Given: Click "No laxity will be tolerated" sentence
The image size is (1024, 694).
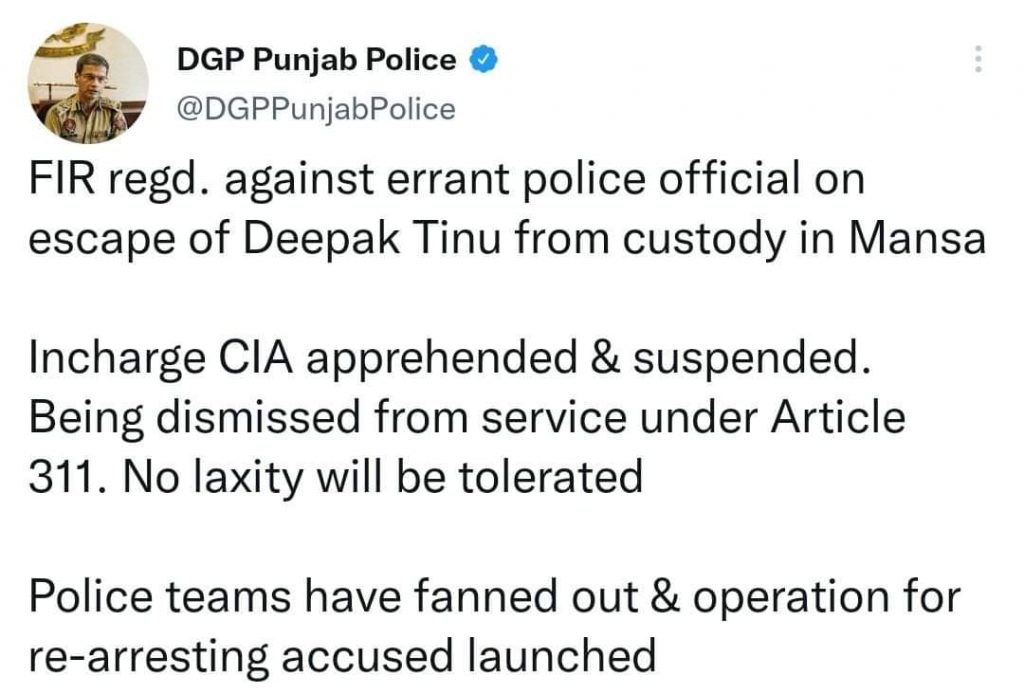Looking at the screenshot, I should pyautogui.click(x=383, y=475).
